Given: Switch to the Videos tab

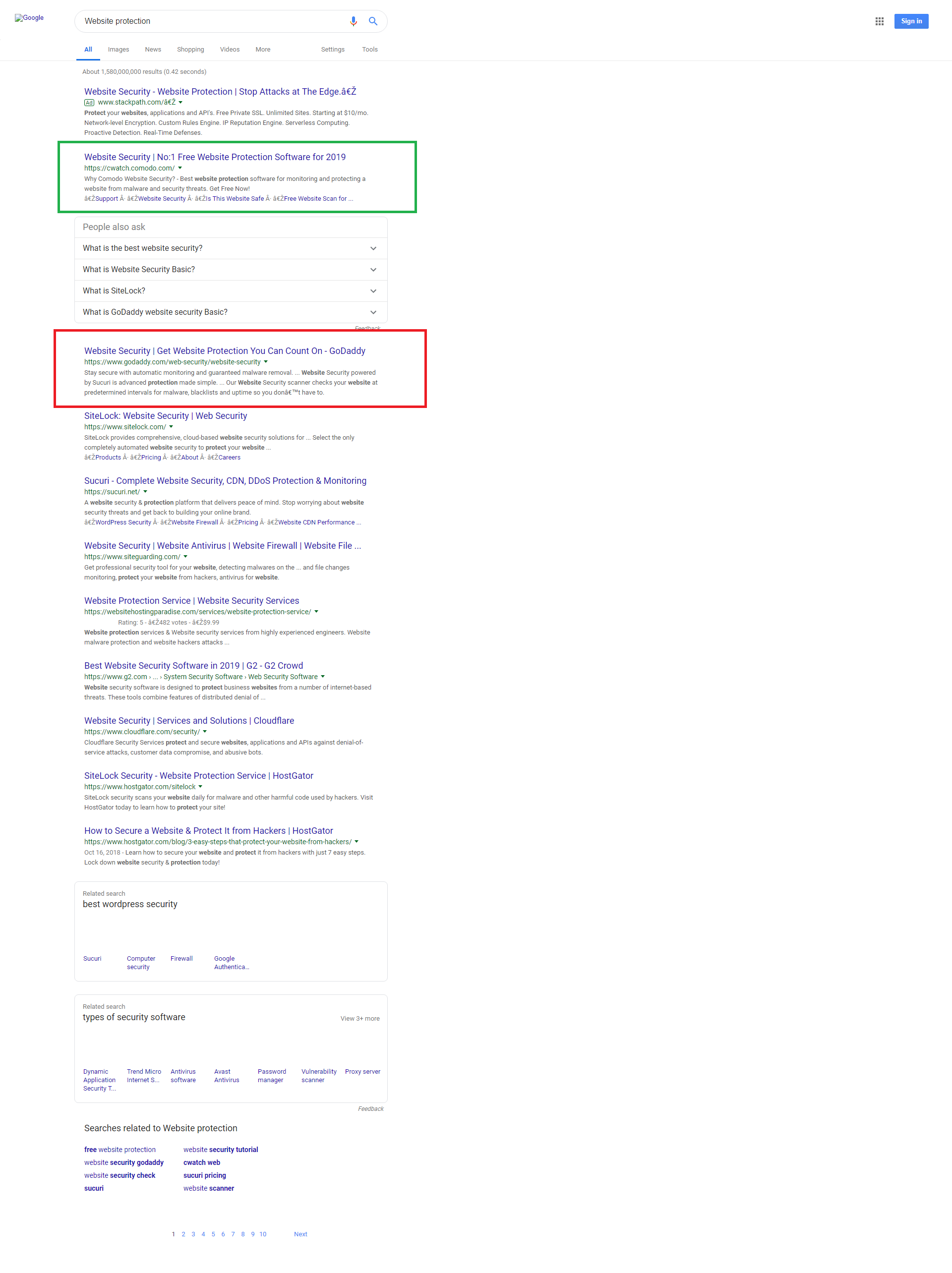Looking at the screenshot, I should coord(230,50).
